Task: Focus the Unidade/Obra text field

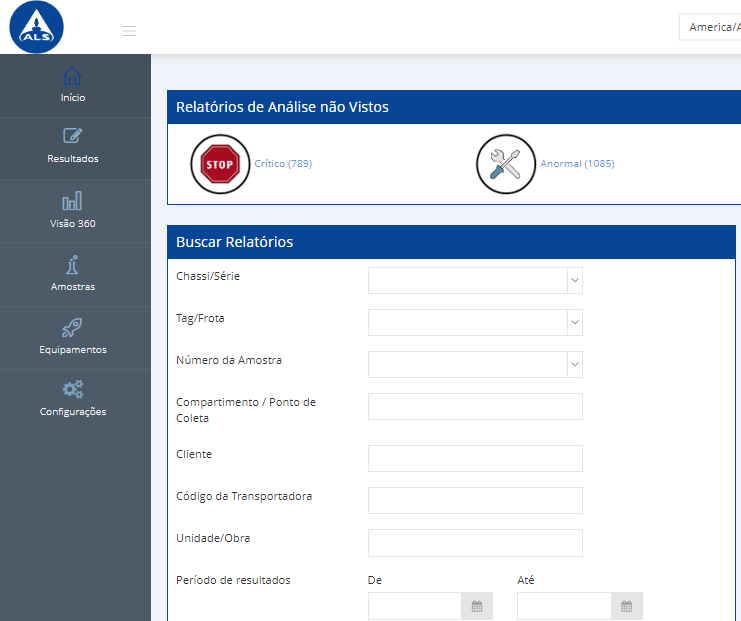Action: [475, 542]
